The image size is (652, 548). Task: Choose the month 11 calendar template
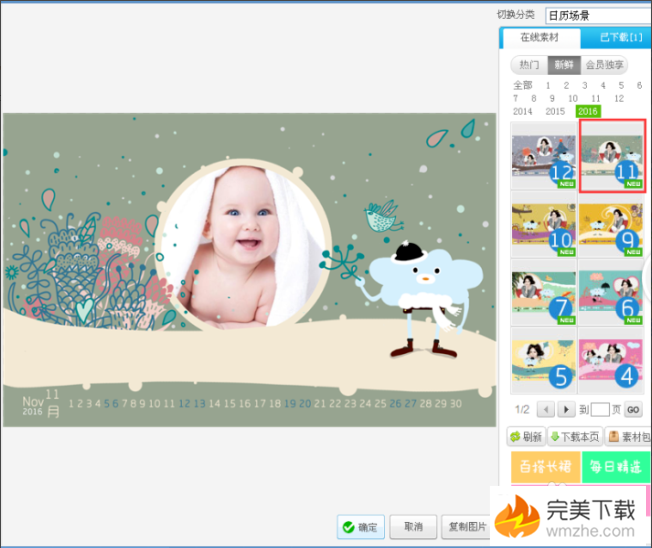tap(612, 156)
